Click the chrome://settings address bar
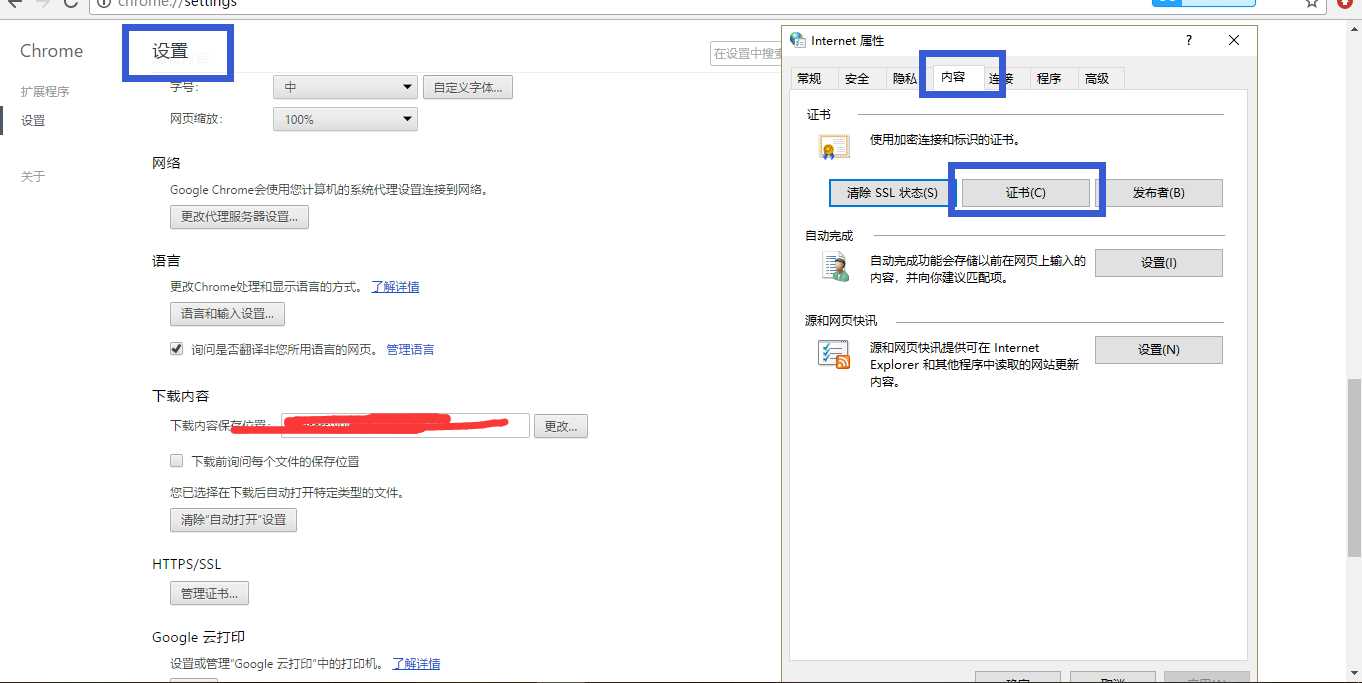Screen dimensions: 1362x683 620,3
